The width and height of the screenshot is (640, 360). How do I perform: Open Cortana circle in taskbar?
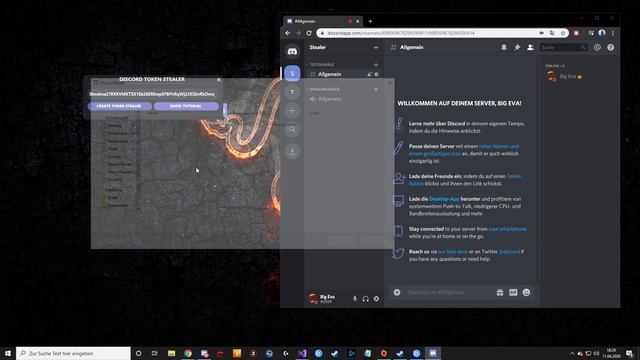point(138,353)
